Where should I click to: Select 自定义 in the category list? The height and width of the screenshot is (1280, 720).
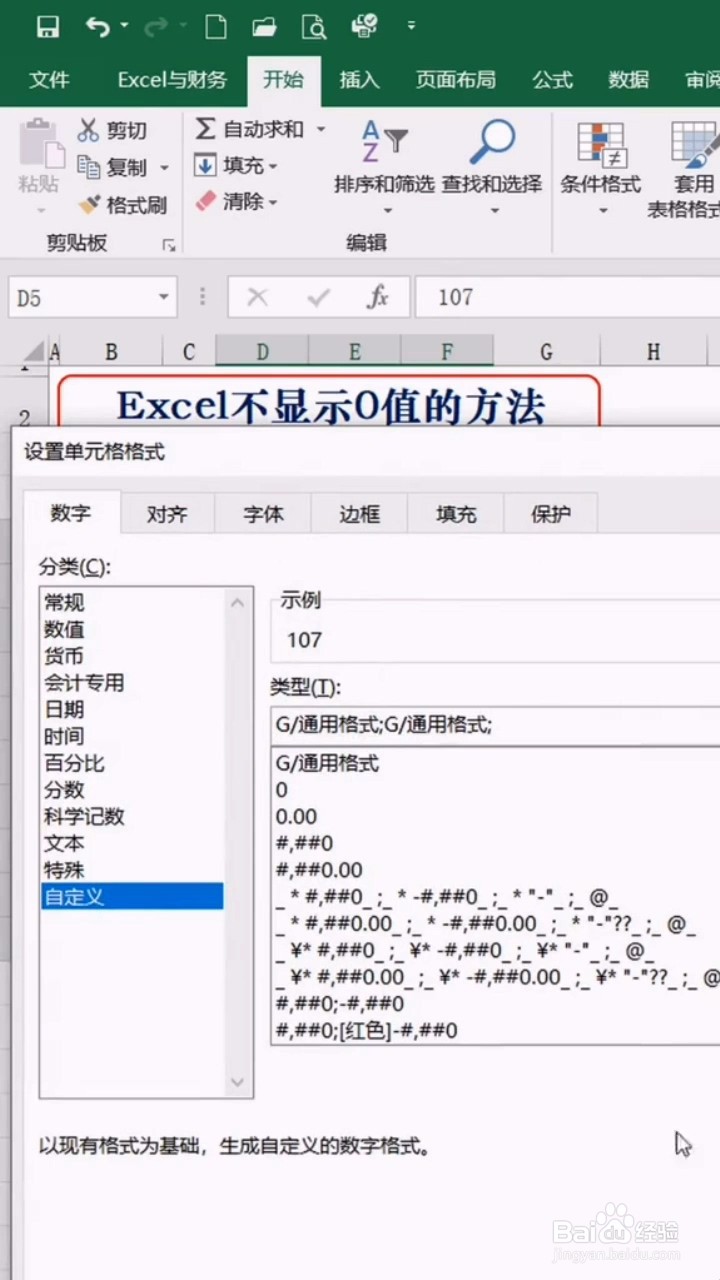pyautogui.click(x=132, y=897)
